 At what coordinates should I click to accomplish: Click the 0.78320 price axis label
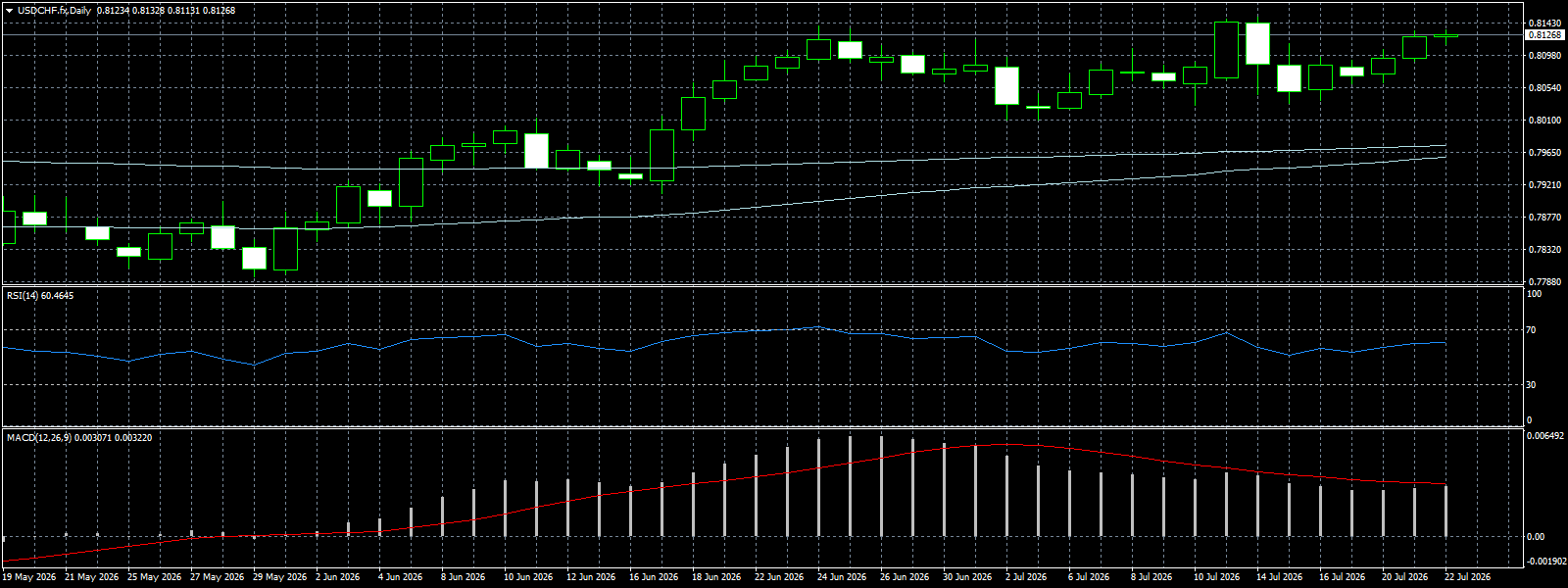tap(1545, 250)
